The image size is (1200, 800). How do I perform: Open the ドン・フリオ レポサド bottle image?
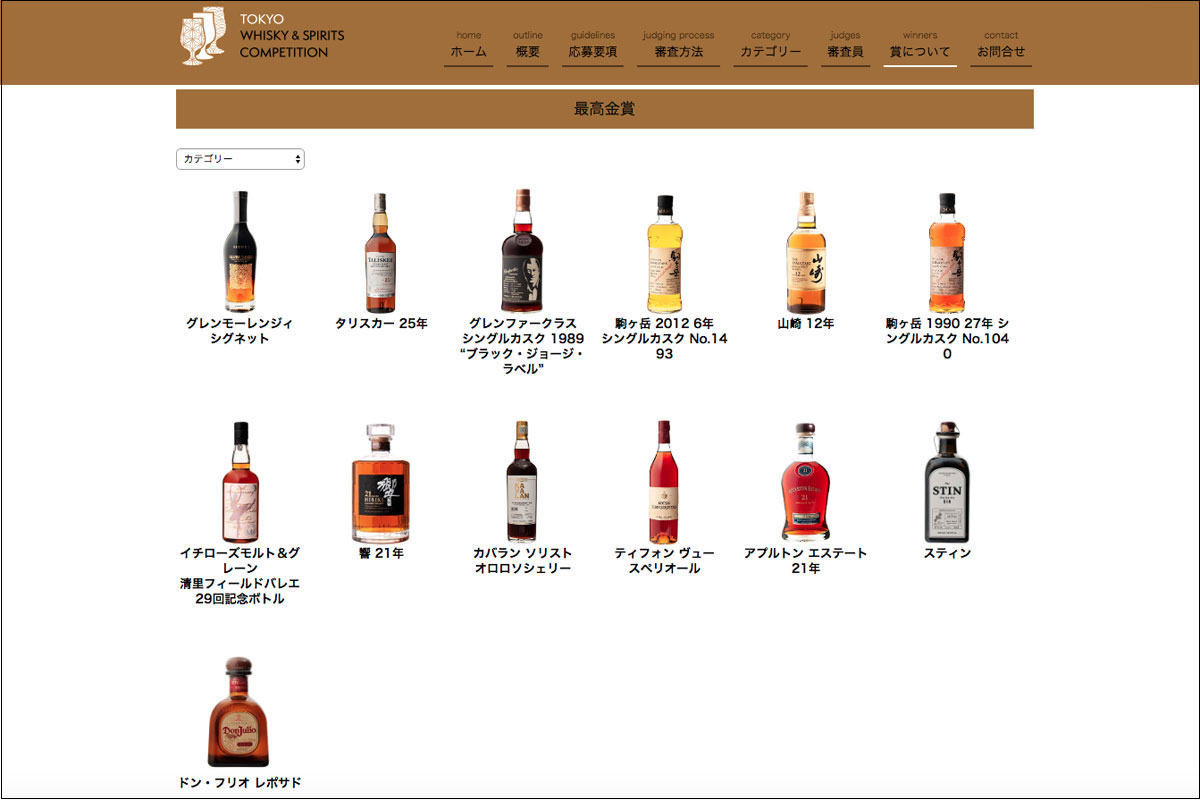coord(239,712)
